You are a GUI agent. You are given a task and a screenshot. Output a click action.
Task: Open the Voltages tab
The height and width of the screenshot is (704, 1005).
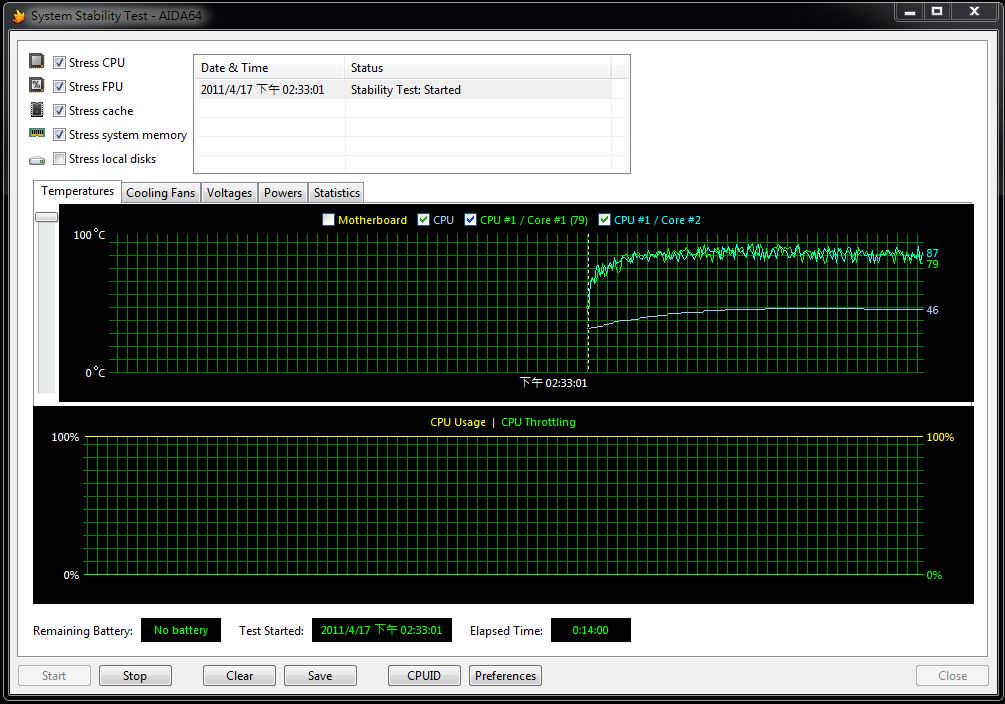point(229,193)
